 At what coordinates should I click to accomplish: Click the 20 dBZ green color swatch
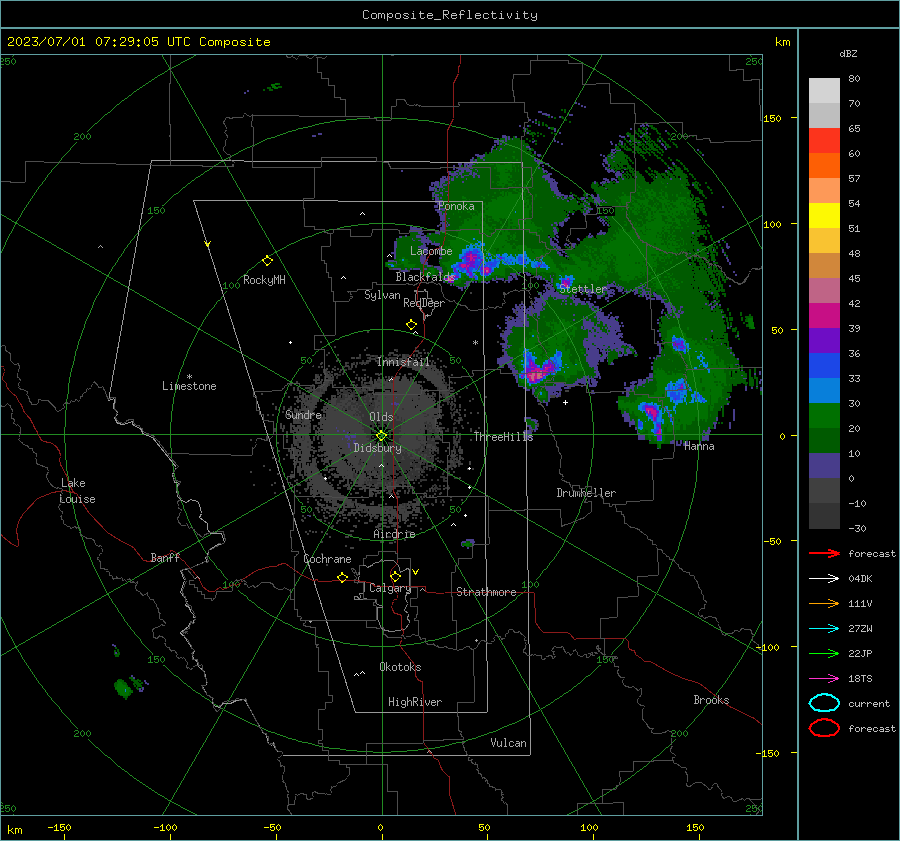[824, 416]
